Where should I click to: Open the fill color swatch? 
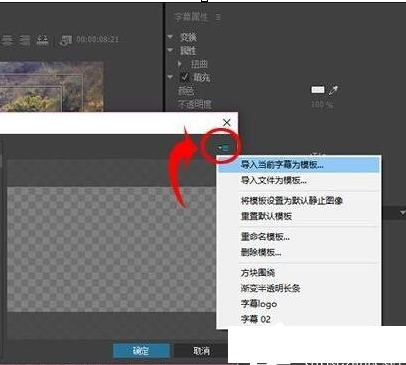click(318, 90)
